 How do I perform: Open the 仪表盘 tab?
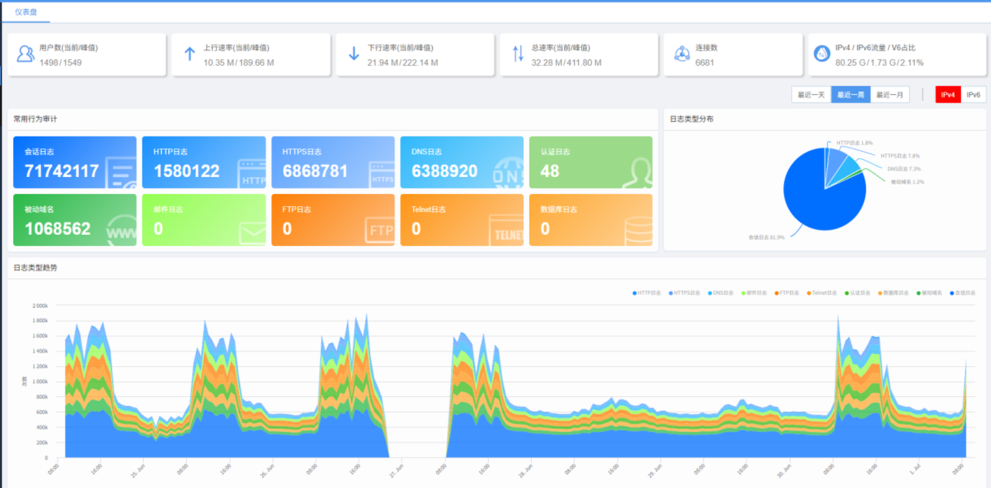pos(26,12)
